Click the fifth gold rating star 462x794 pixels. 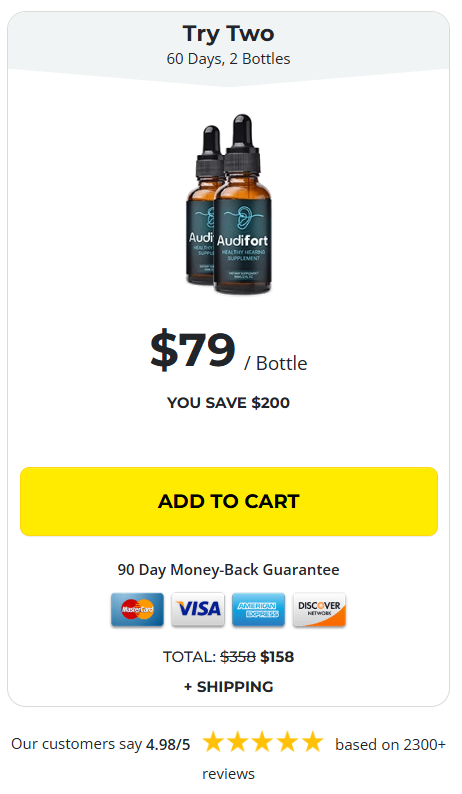click(x=312, y=742)
